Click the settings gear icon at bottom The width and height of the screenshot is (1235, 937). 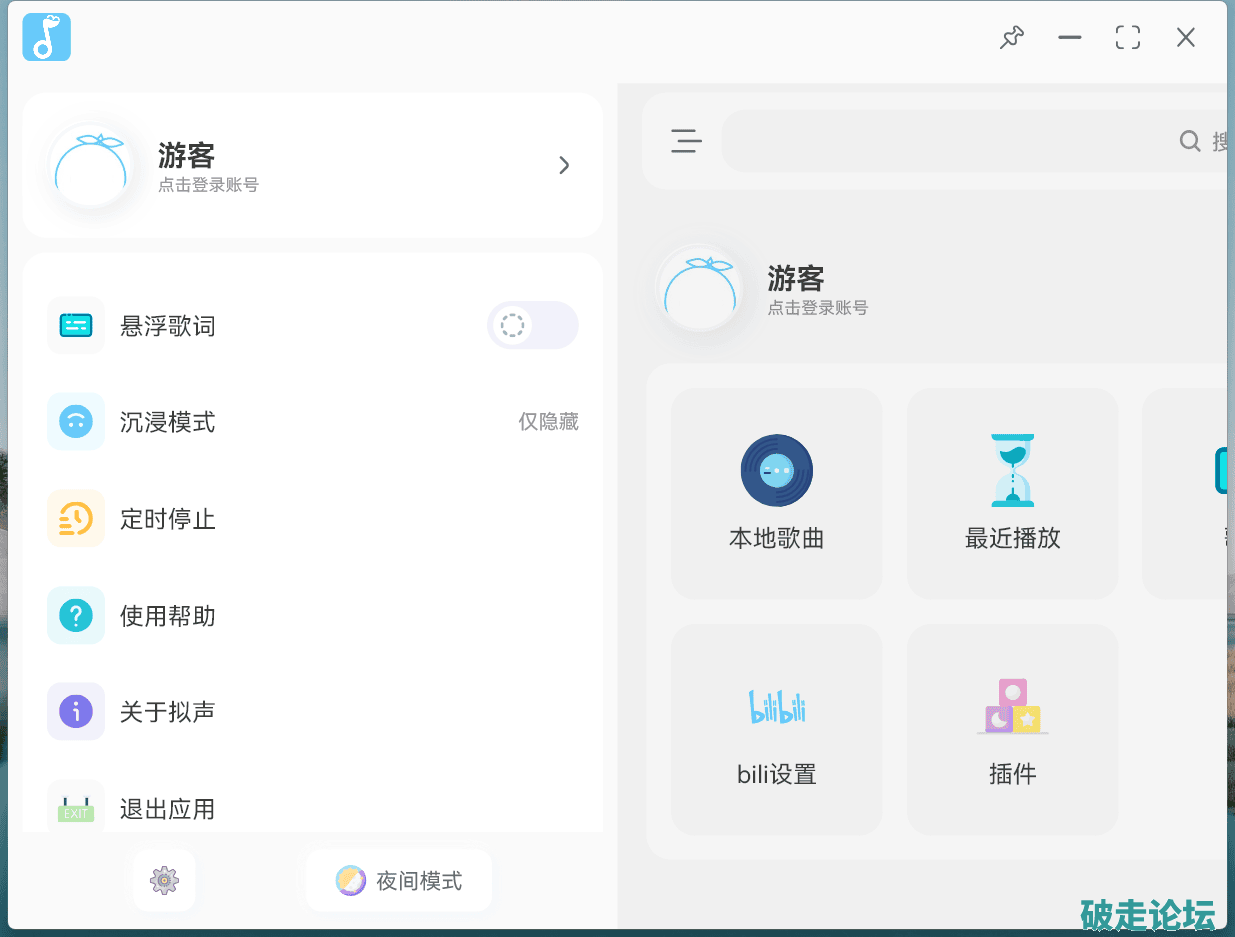pyautogui.click(x=164, y=880)
